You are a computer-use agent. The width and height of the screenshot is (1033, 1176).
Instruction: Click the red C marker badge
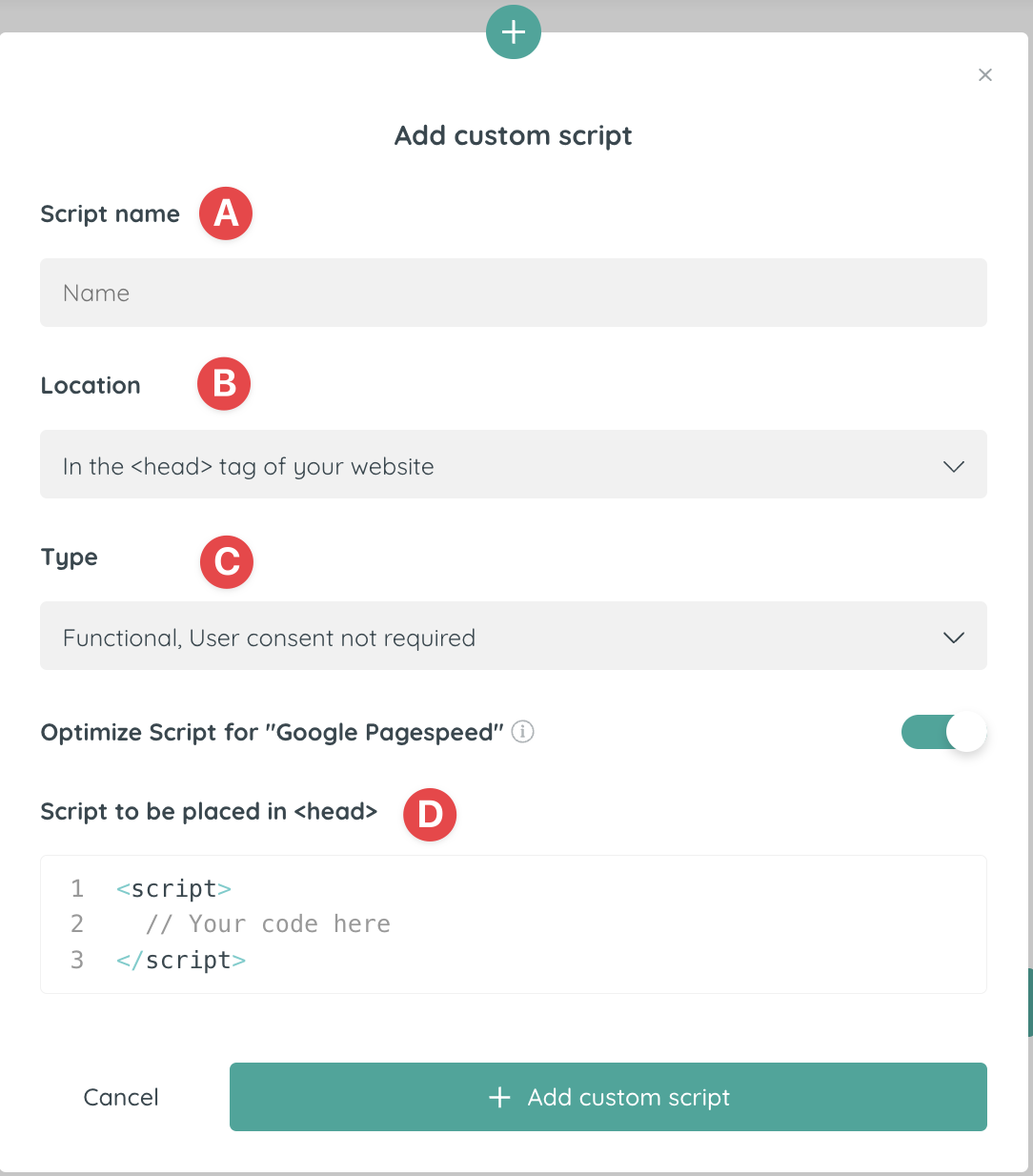click(x=227, y=561)
